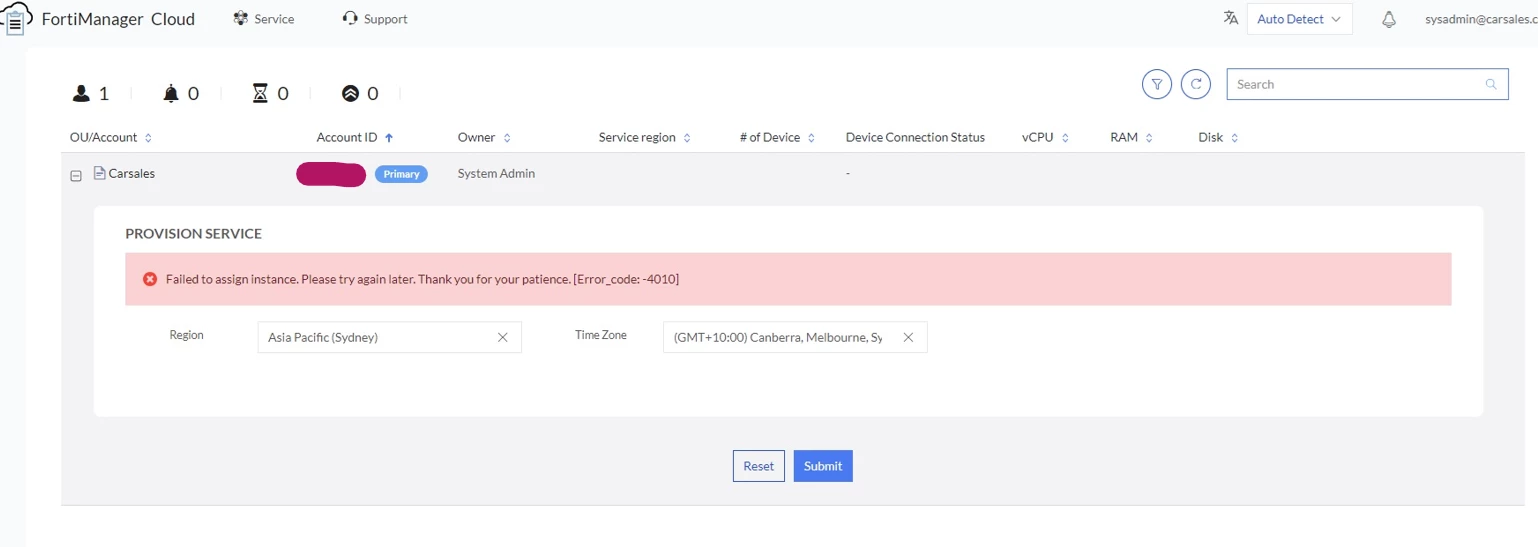Click the upgrade arrow counter icon
The image size is (1538, 547).
(x=350, y=93)
